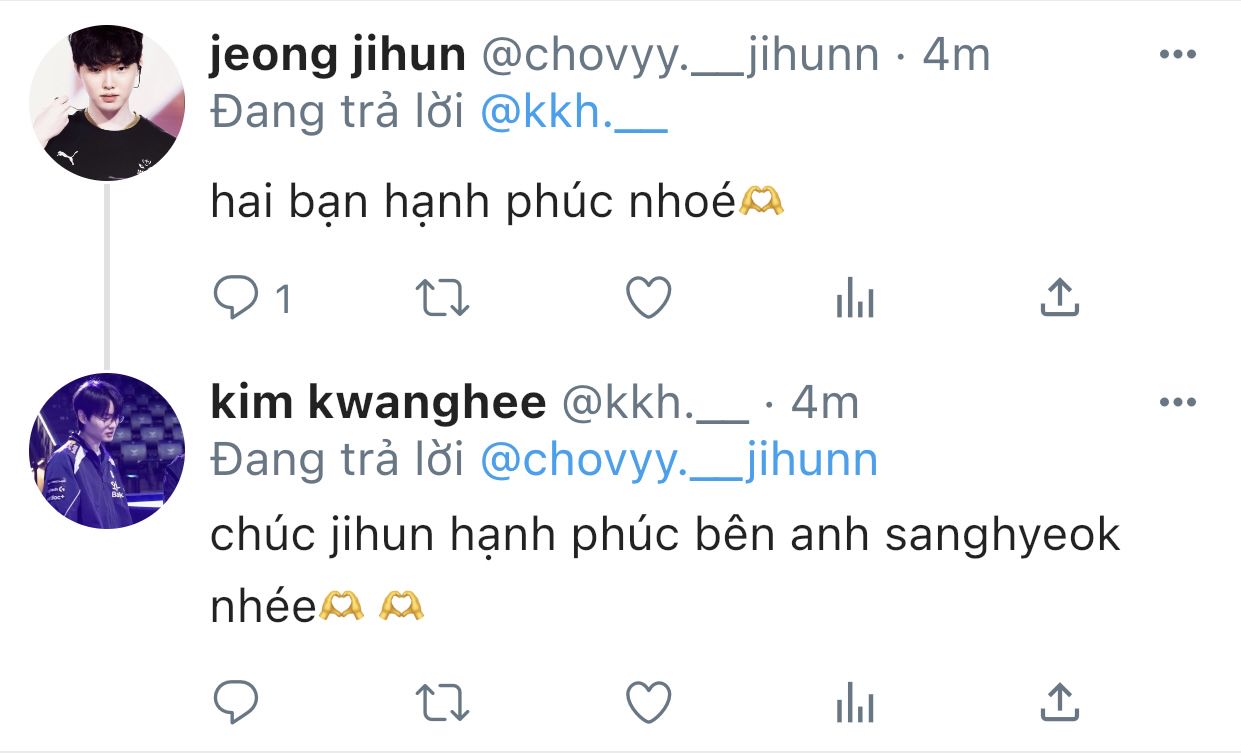Retweet jeong jihun's tweet
Image resolution: width=1241 pixels, height=753 pixels.
coord(443,298)
